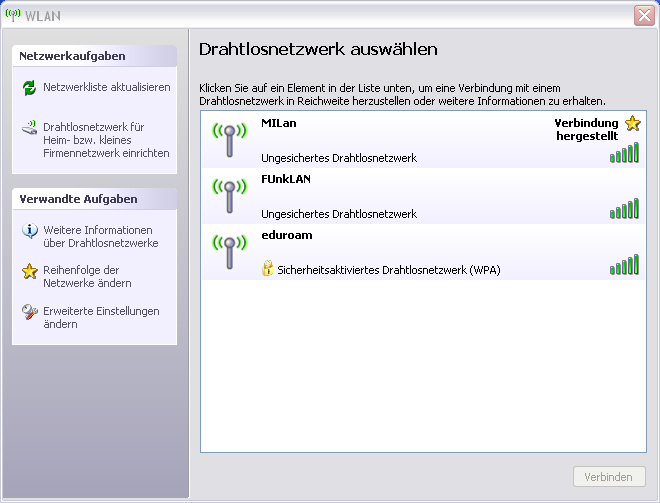Click the signal strength bars for eduroam
This screenshot has width=660, height=503.
(x=624, y=264)
